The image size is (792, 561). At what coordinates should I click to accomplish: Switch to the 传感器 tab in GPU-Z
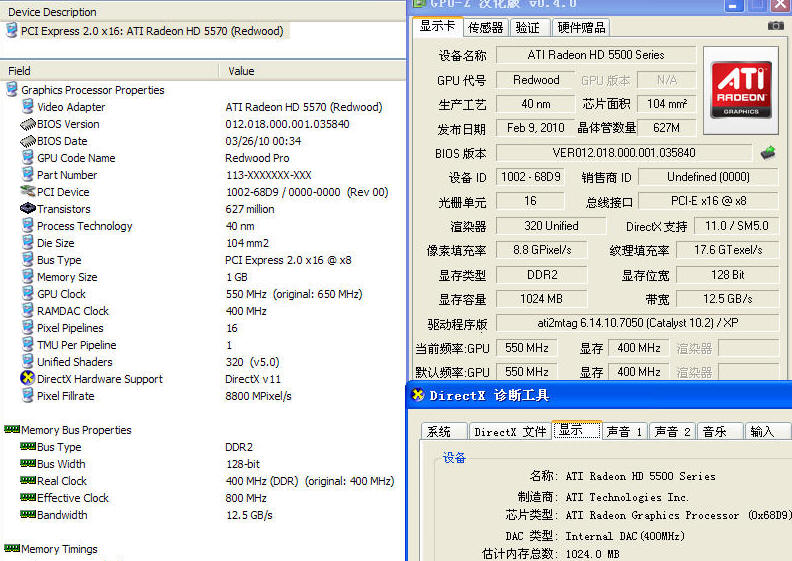point(485,27)
